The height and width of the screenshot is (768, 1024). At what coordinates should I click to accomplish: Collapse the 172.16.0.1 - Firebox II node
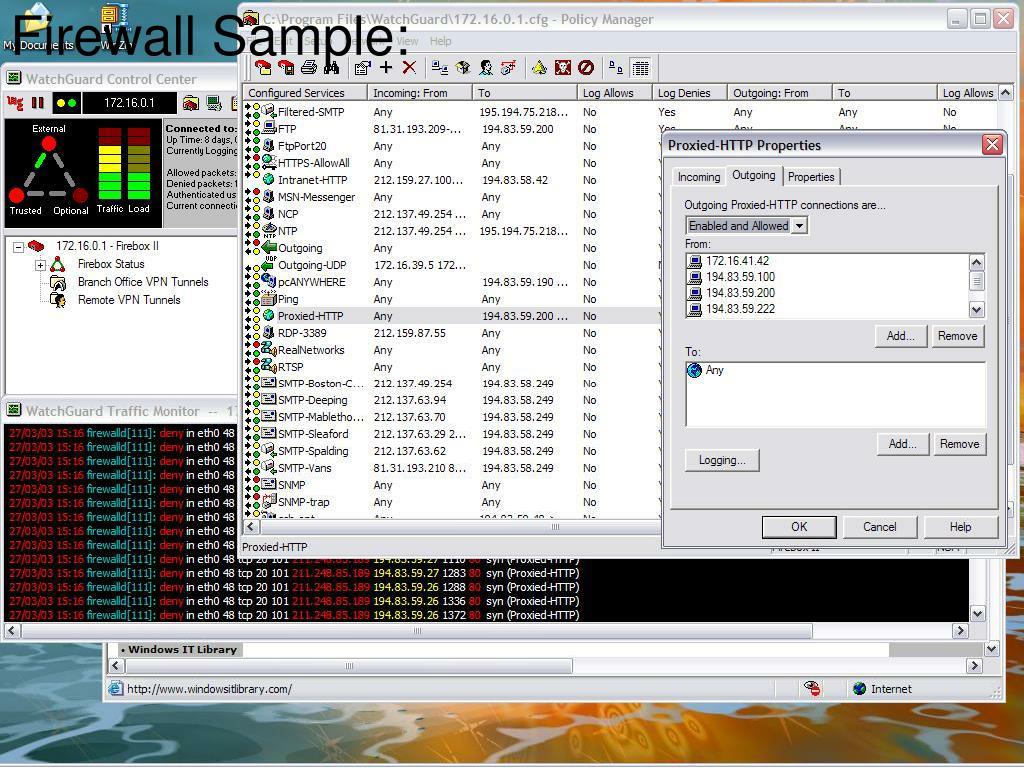[x=19, y=247]
